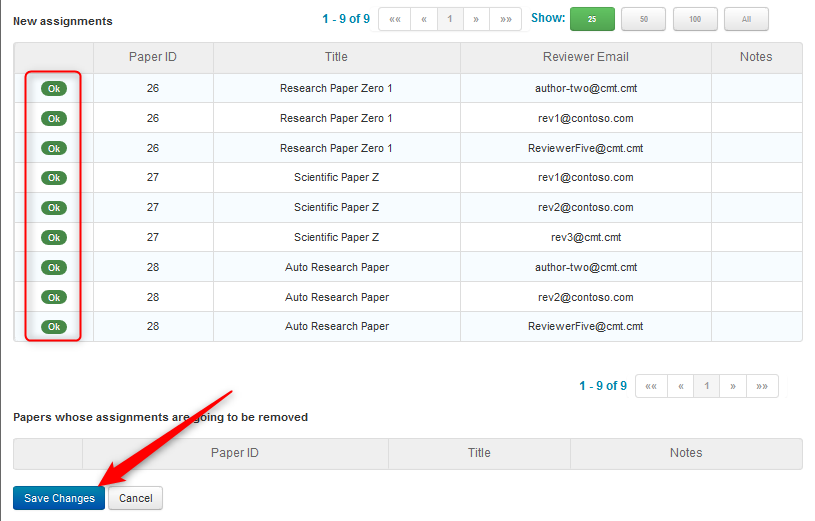Click '1 - 9 of 9' count above table
Image resolution: width=815 pixels, height=521 pixels.
point(346,19)
